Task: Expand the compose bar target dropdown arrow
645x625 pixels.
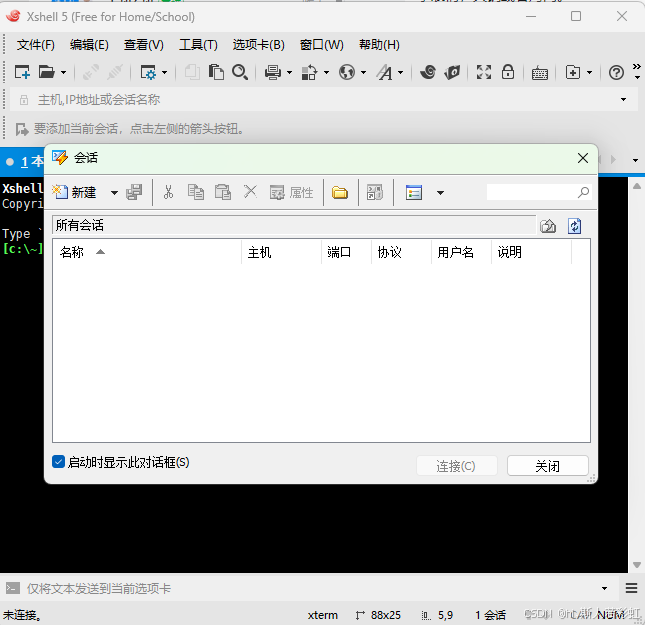Action: [x=604, y=588]
